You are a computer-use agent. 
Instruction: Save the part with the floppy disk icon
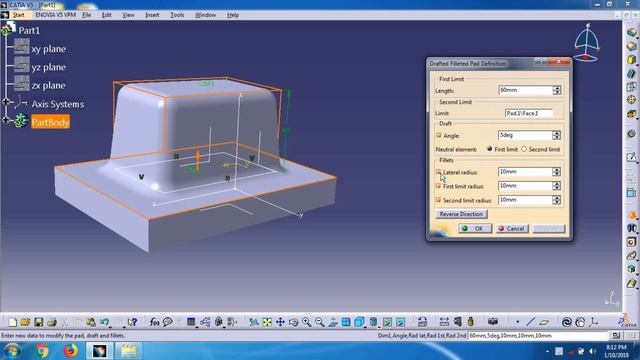click(38, 322)
